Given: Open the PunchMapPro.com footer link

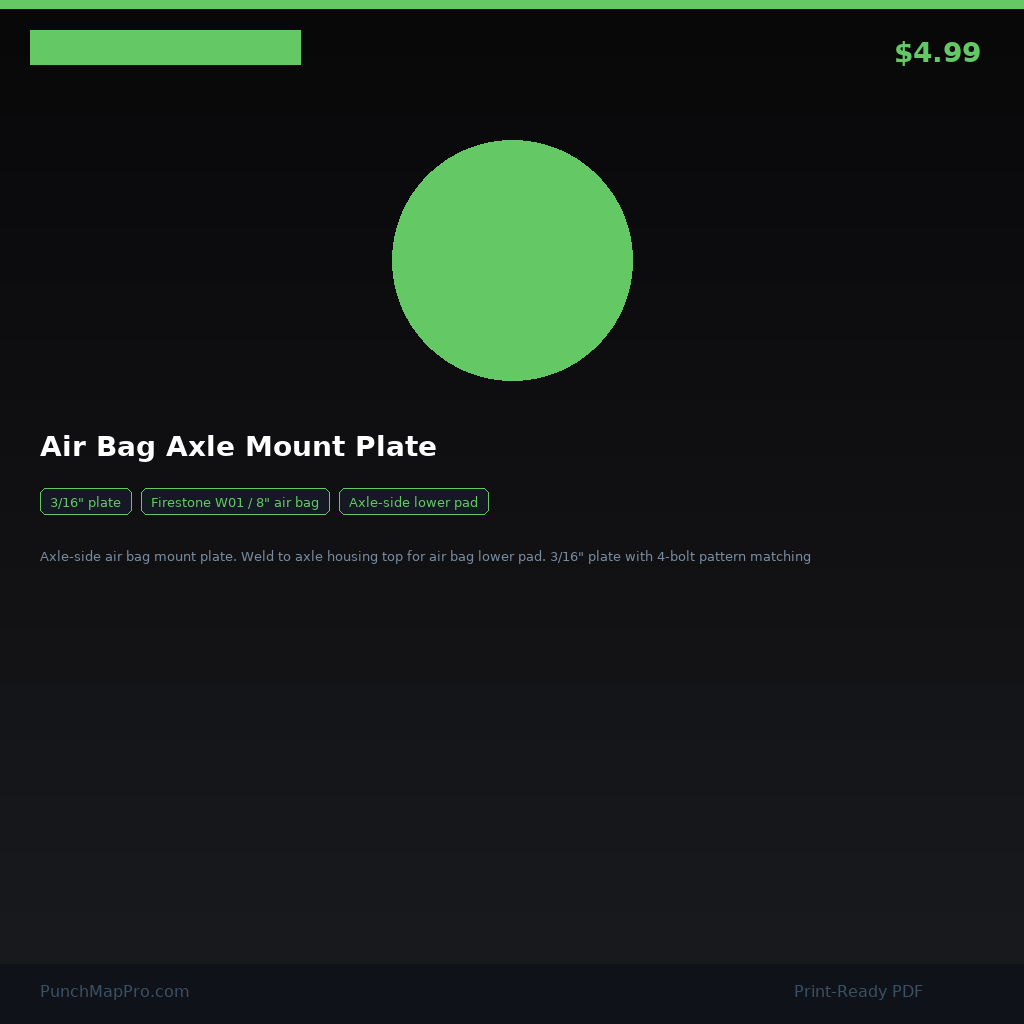Looking at the screenshot, I should click(114, 991).
